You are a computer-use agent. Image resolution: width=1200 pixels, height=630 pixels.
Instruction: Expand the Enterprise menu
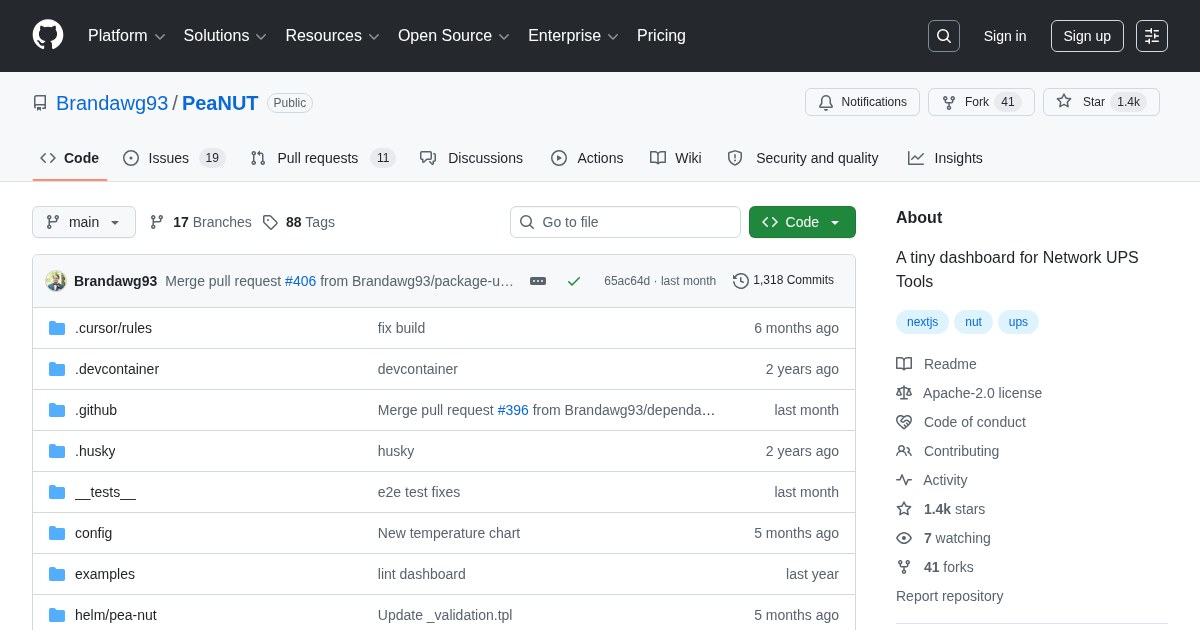coord(573,36)
